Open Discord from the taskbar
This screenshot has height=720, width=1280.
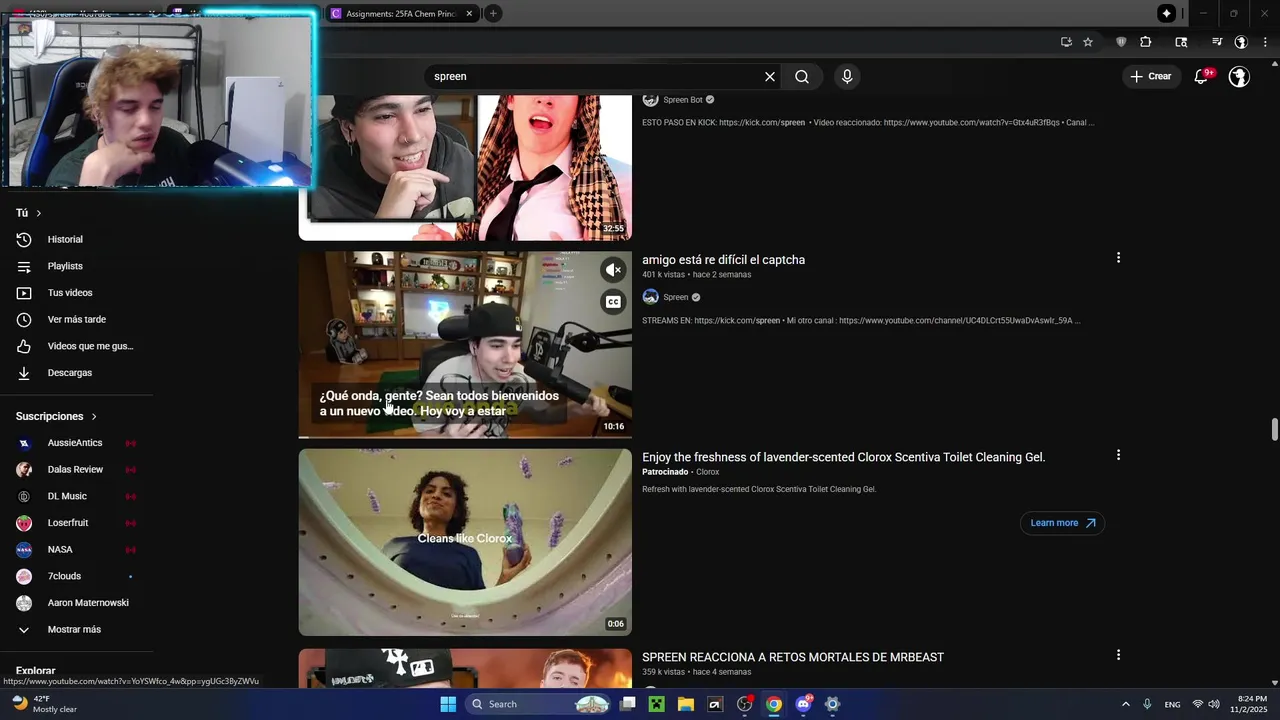pos(803,704)
